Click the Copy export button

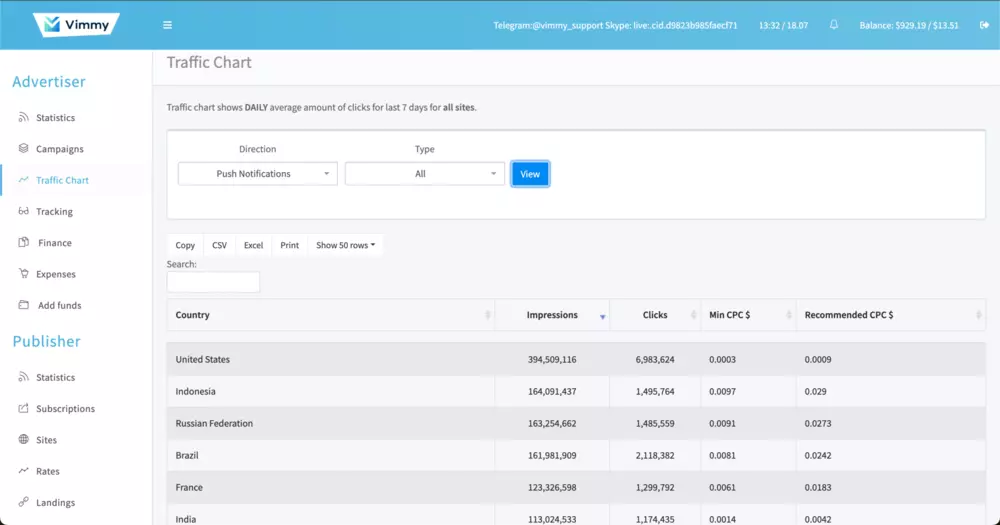click(185, 245)
